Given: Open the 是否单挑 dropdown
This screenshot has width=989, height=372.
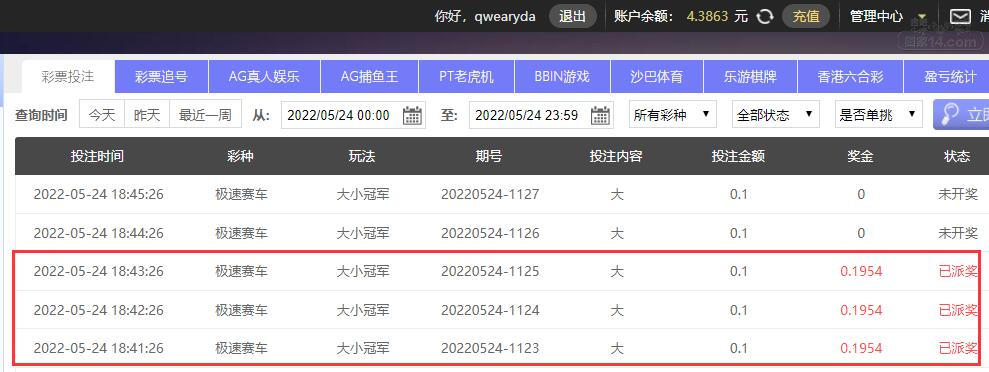Looking at the screenshot, I should point(879,115).
